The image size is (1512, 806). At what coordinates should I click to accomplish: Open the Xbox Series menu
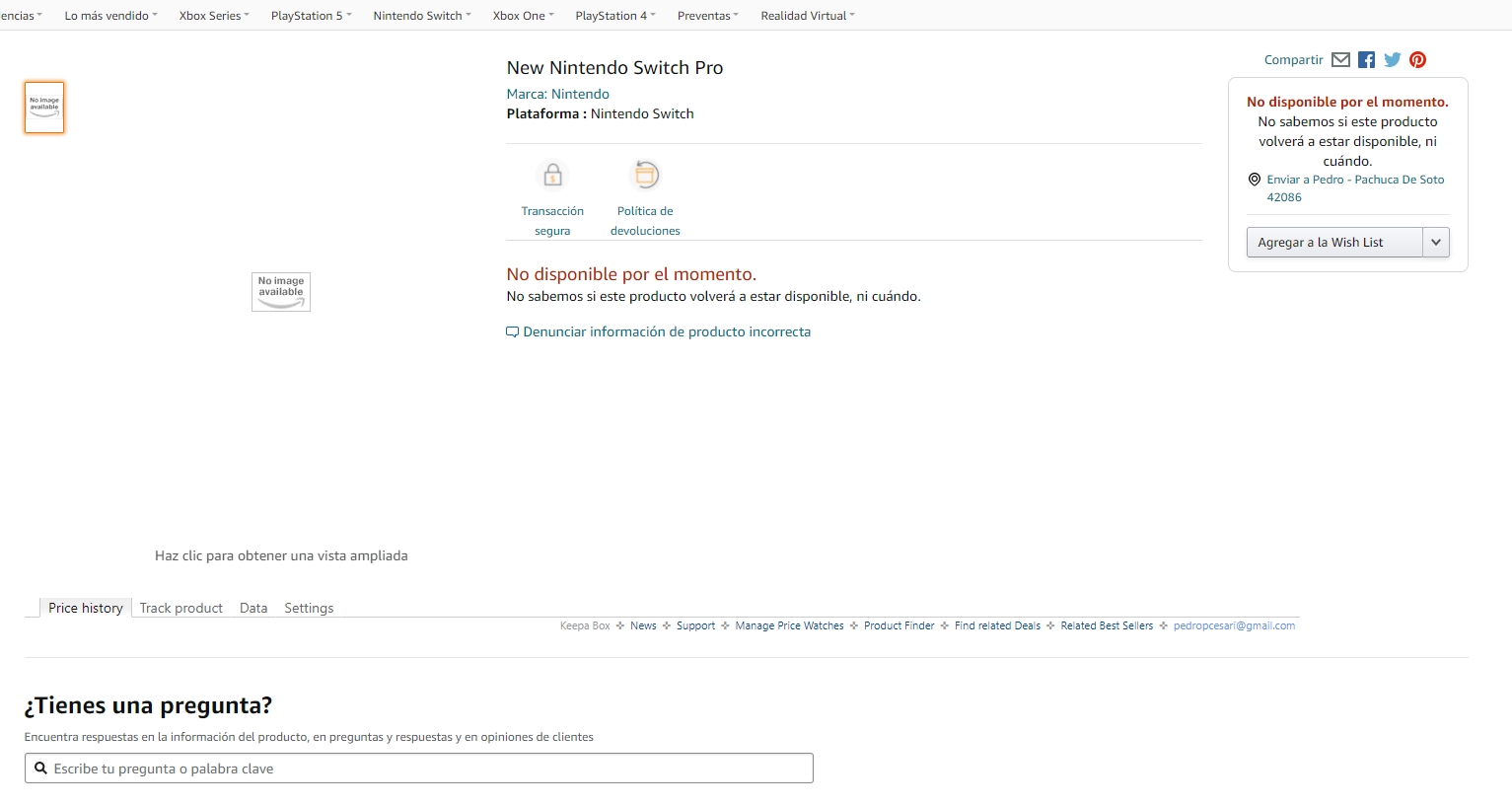(214, 16)
